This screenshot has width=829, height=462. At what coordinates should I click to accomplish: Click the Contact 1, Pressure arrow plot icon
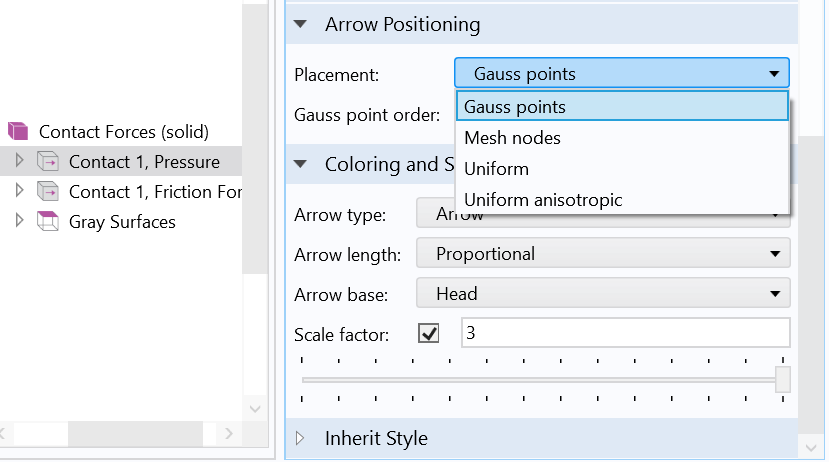pyautogui.click(x=48, y=161)
